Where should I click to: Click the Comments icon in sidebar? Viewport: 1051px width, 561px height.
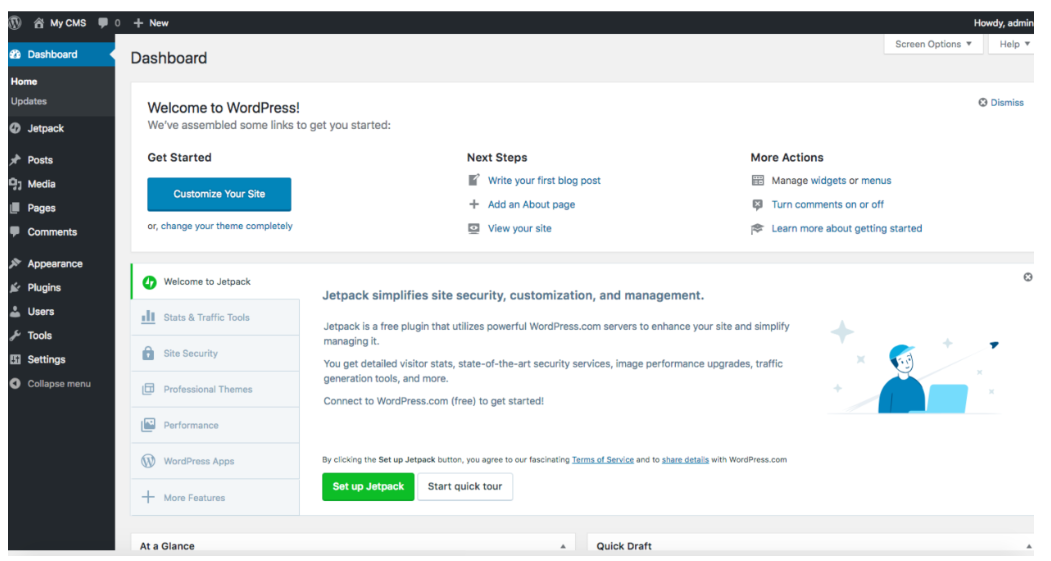coord(15,232)
